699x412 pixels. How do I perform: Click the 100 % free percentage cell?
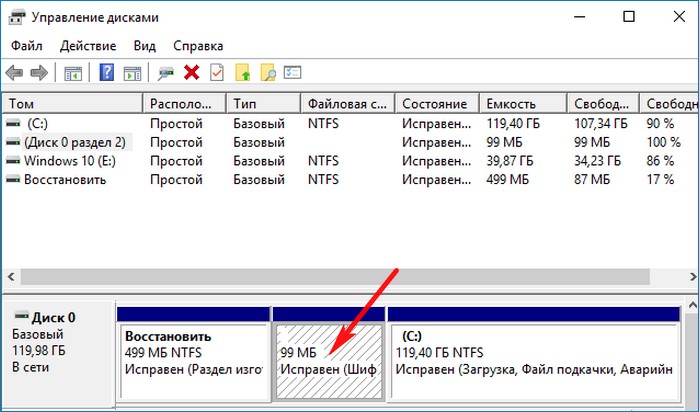tap(663, 142)
